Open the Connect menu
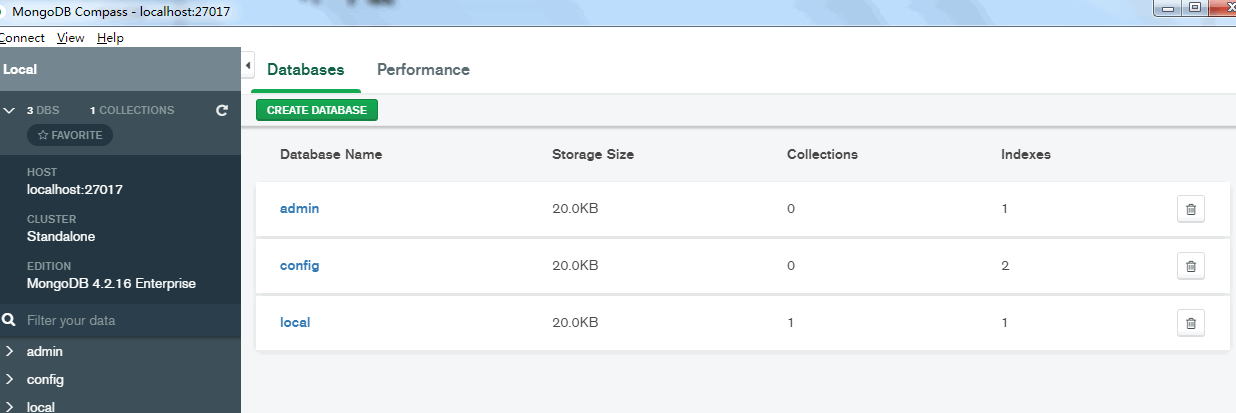The height and width of the screenshot is (413, 1236). tap(21, 38)
